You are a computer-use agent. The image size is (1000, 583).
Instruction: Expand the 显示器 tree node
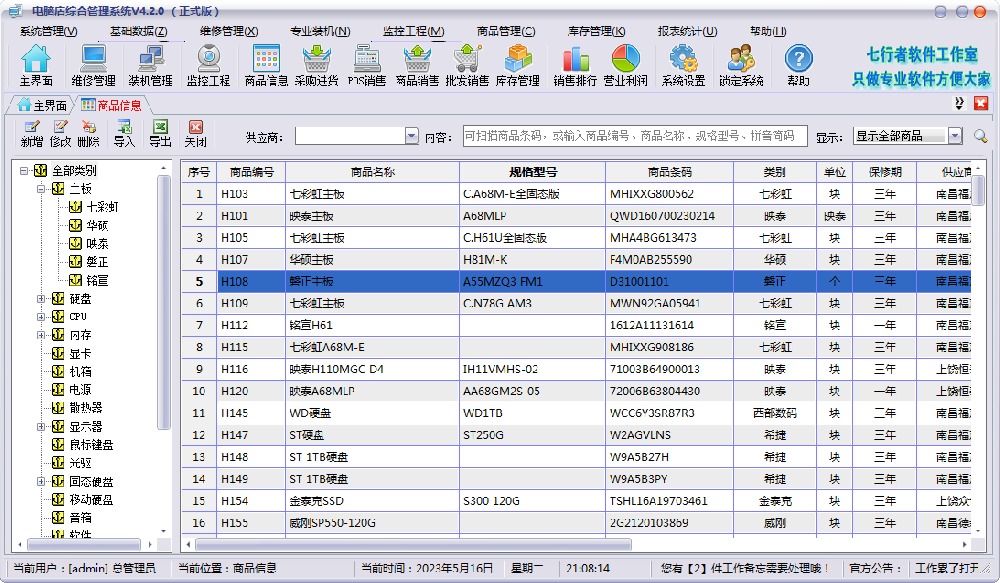point(41,427)
